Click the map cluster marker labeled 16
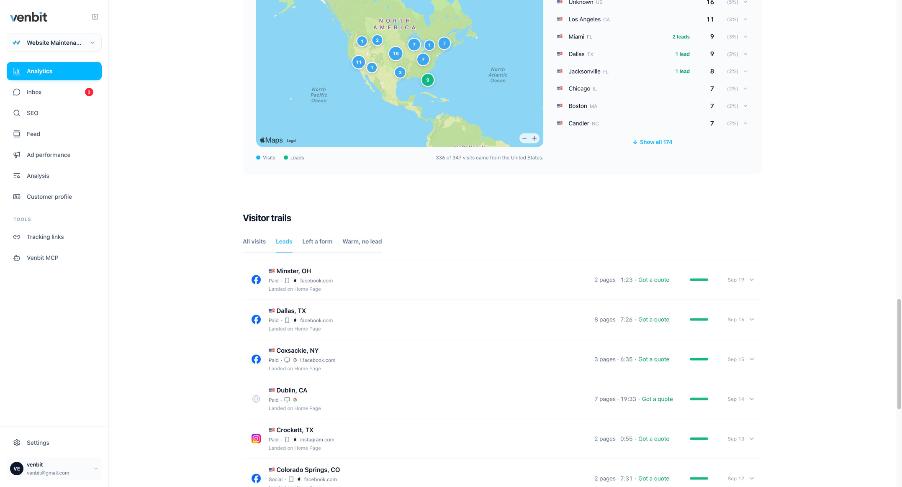This screenshot has height=487, width=902. [x=395, y=53]
